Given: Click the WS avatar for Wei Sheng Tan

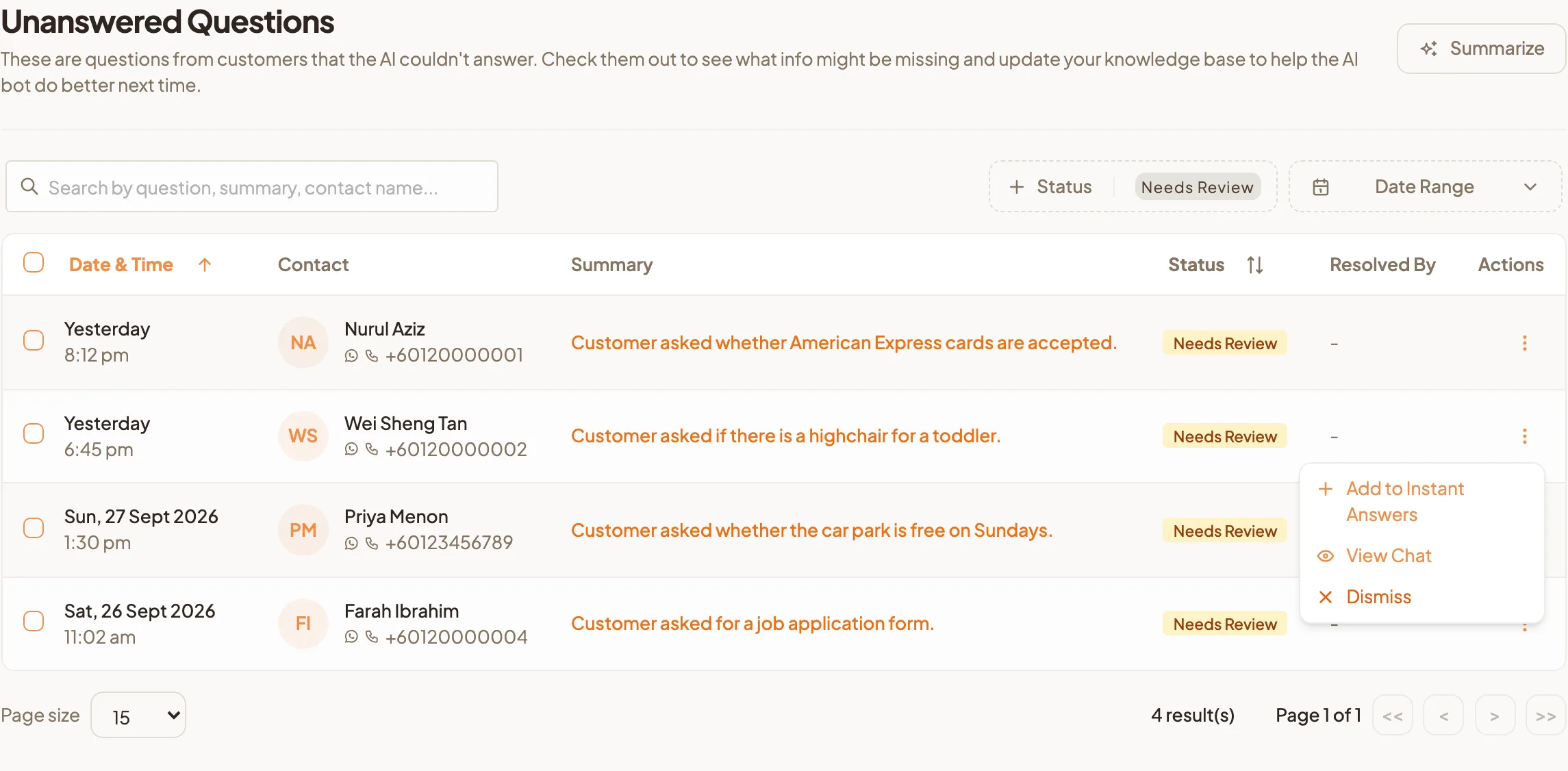Looking at the screenshot, I should point(303,436).
